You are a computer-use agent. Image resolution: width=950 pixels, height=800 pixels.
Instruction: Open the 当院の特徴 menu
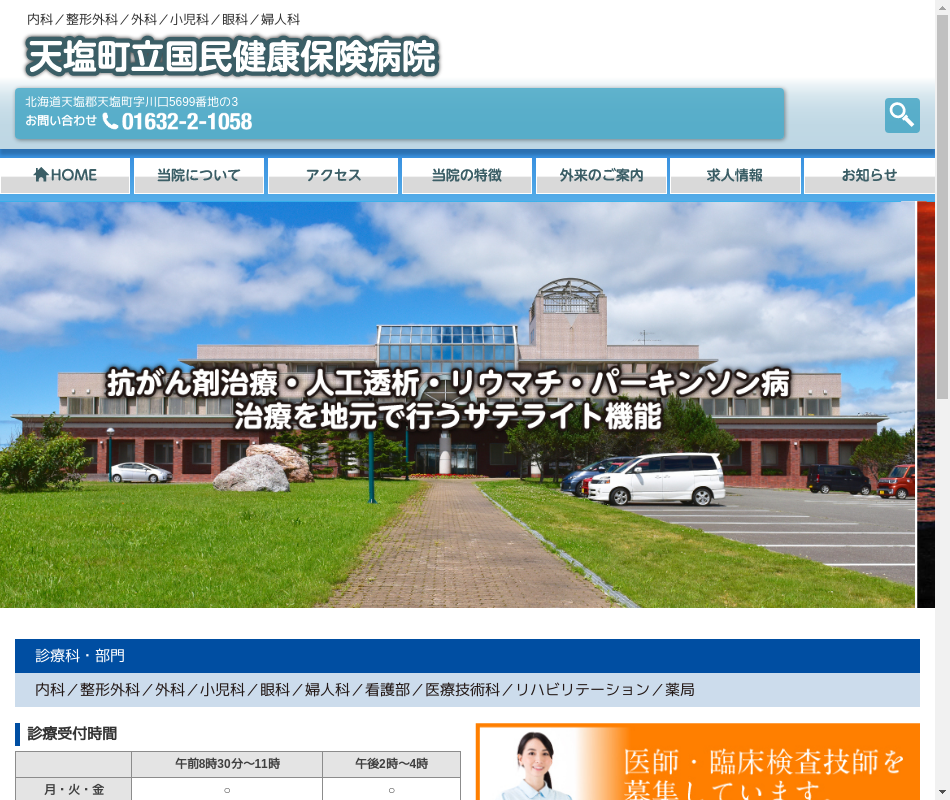(466, 175)
